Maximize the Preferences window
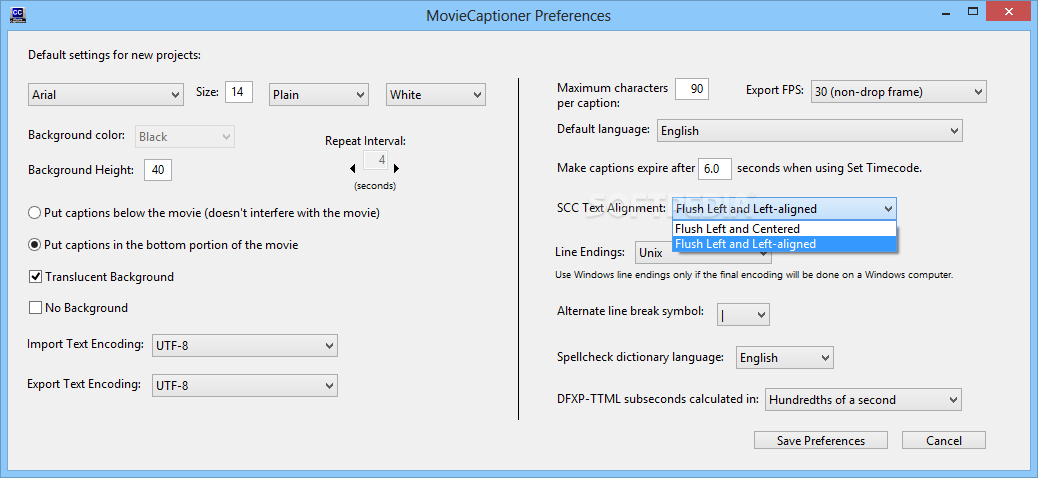The height and width of the screenshot is (478, 1038). (972, 11)
